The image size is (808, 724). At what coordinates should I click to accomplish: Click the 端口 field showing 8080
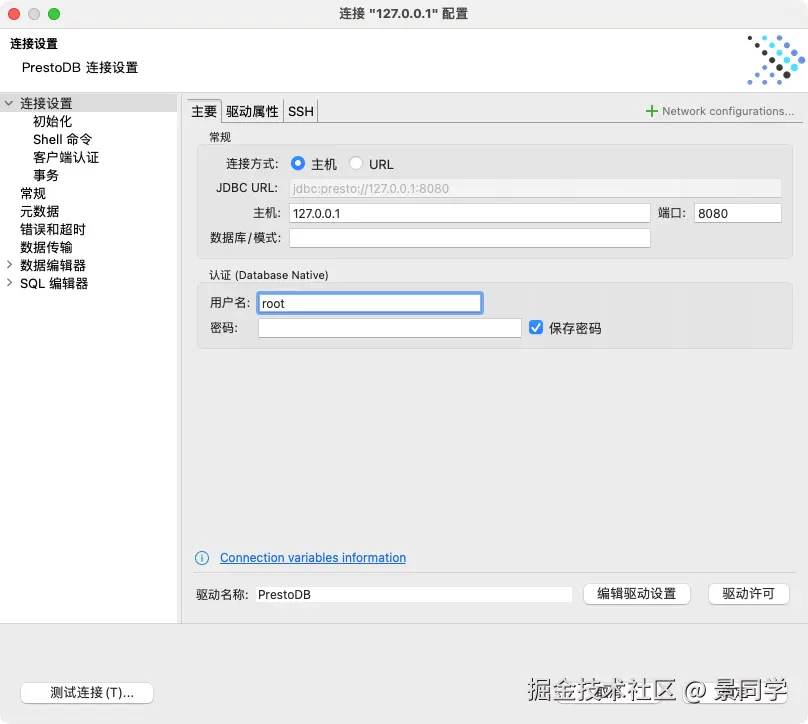[x=737, y=213]
